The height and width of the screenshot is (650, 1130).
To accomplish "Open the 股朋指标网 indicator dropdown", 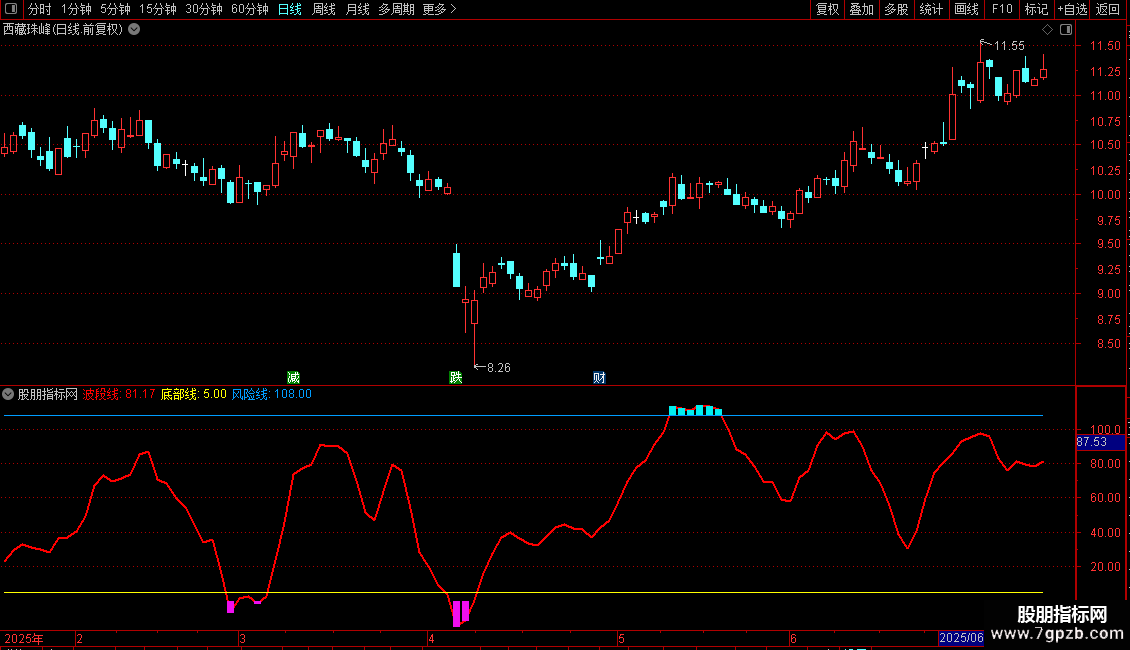I will [x=8, y=394].
